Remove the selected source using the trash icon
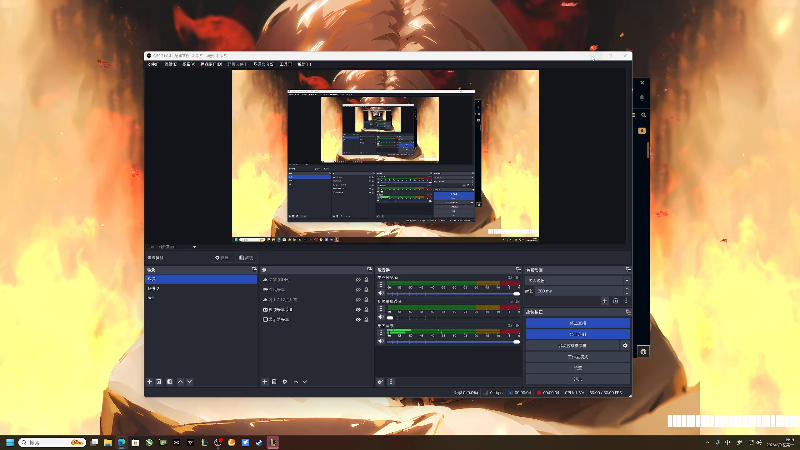The image size is (800, 450). coord(274,382)
